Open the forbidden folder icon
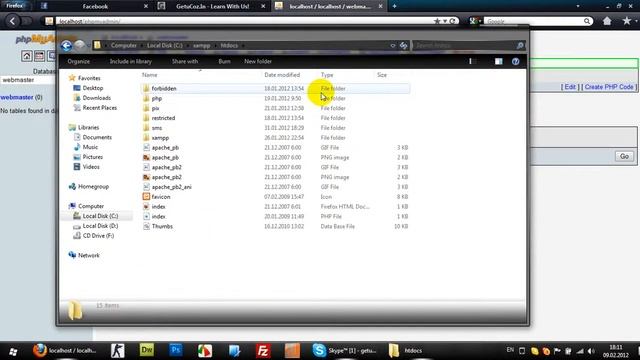 point(146,88)
